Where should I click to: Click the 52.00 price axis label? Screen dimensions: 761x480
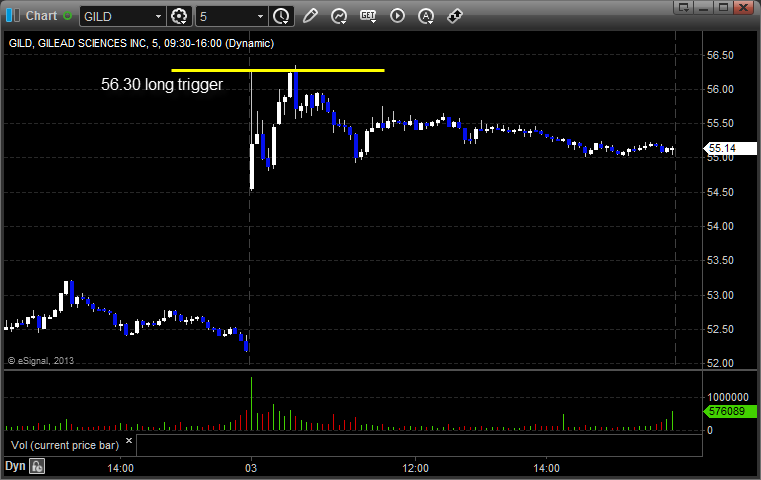click(x=720, y=364)
